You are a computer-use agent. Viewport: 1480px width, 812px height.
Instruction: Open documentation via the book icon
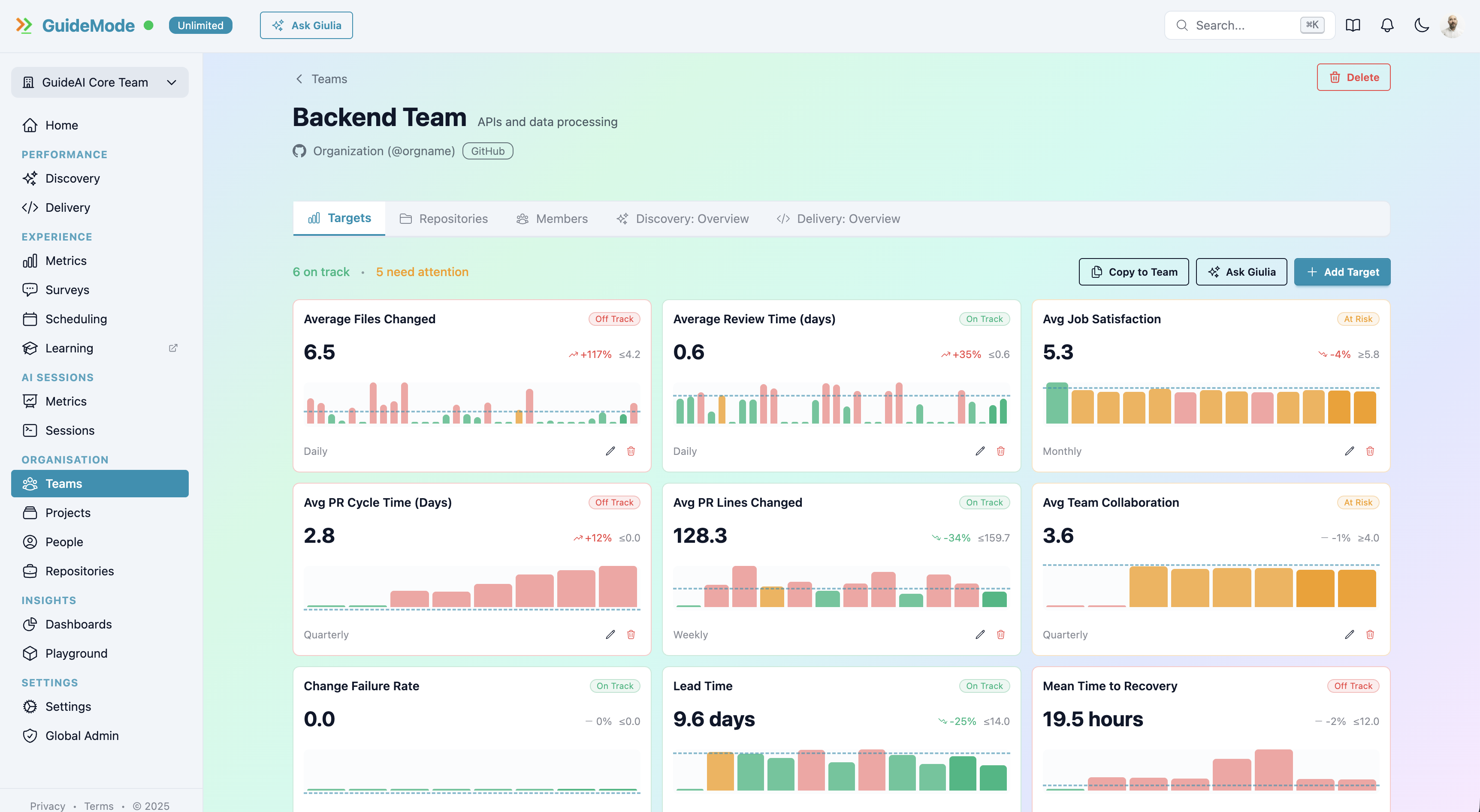pos(1353,25)
